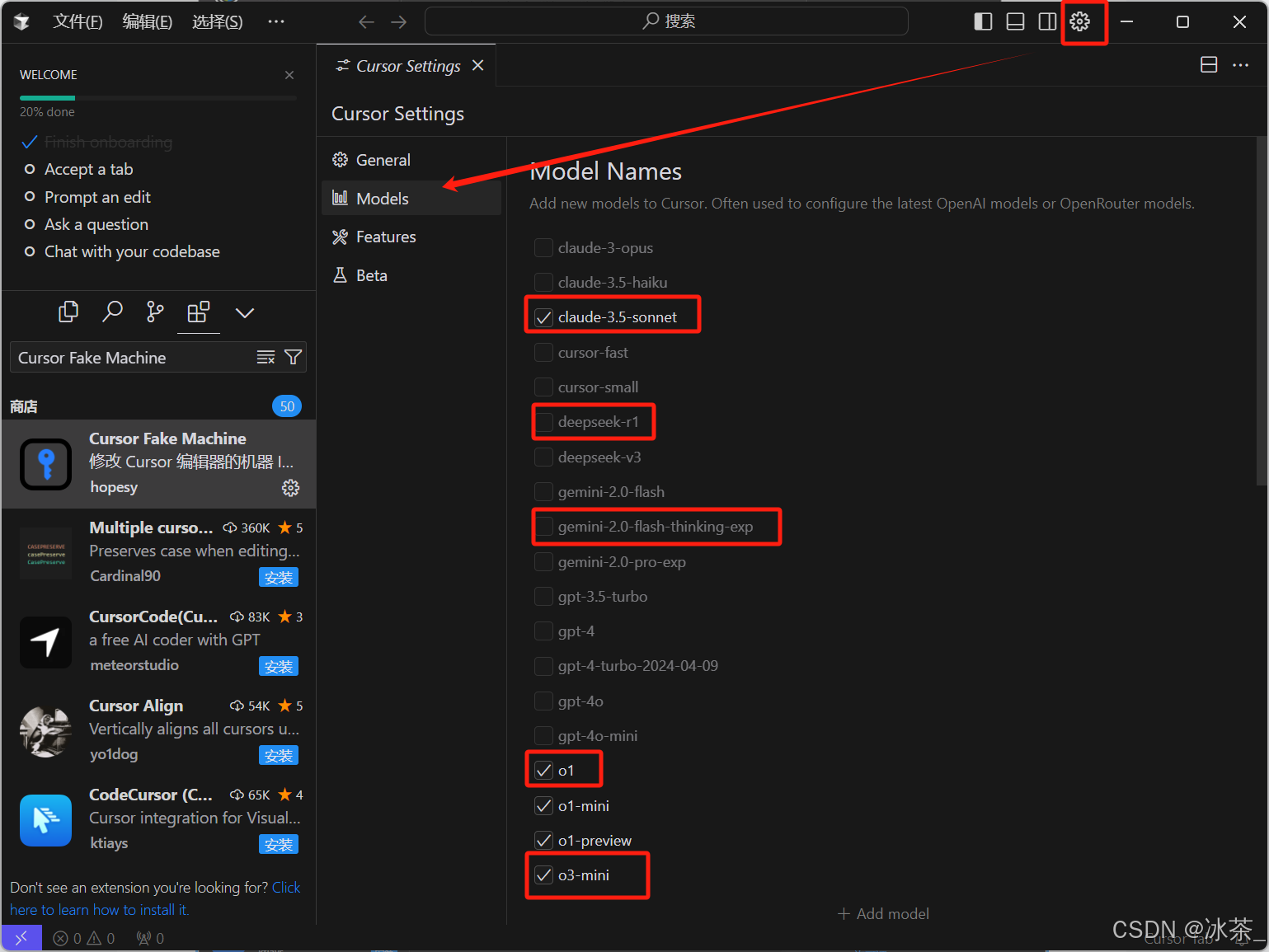This screenshot has width=1269, height=952.
Task: Open the Cursor settings gear in title bar
Action: point(1079,21)
